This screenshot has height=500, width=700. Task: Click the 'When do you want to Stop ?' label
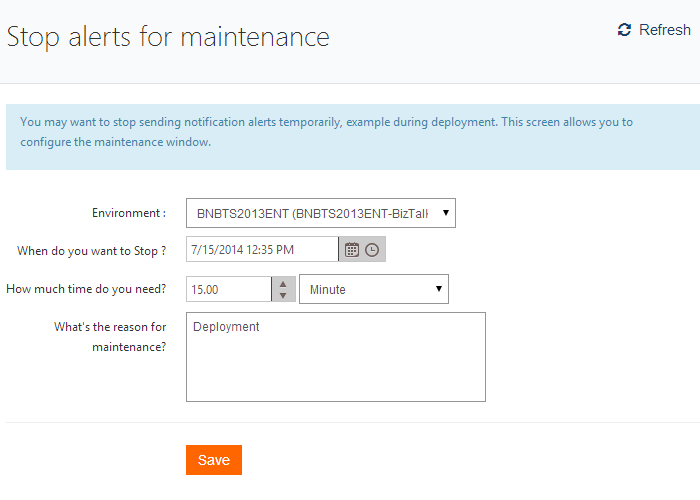[x=92, y=250]
